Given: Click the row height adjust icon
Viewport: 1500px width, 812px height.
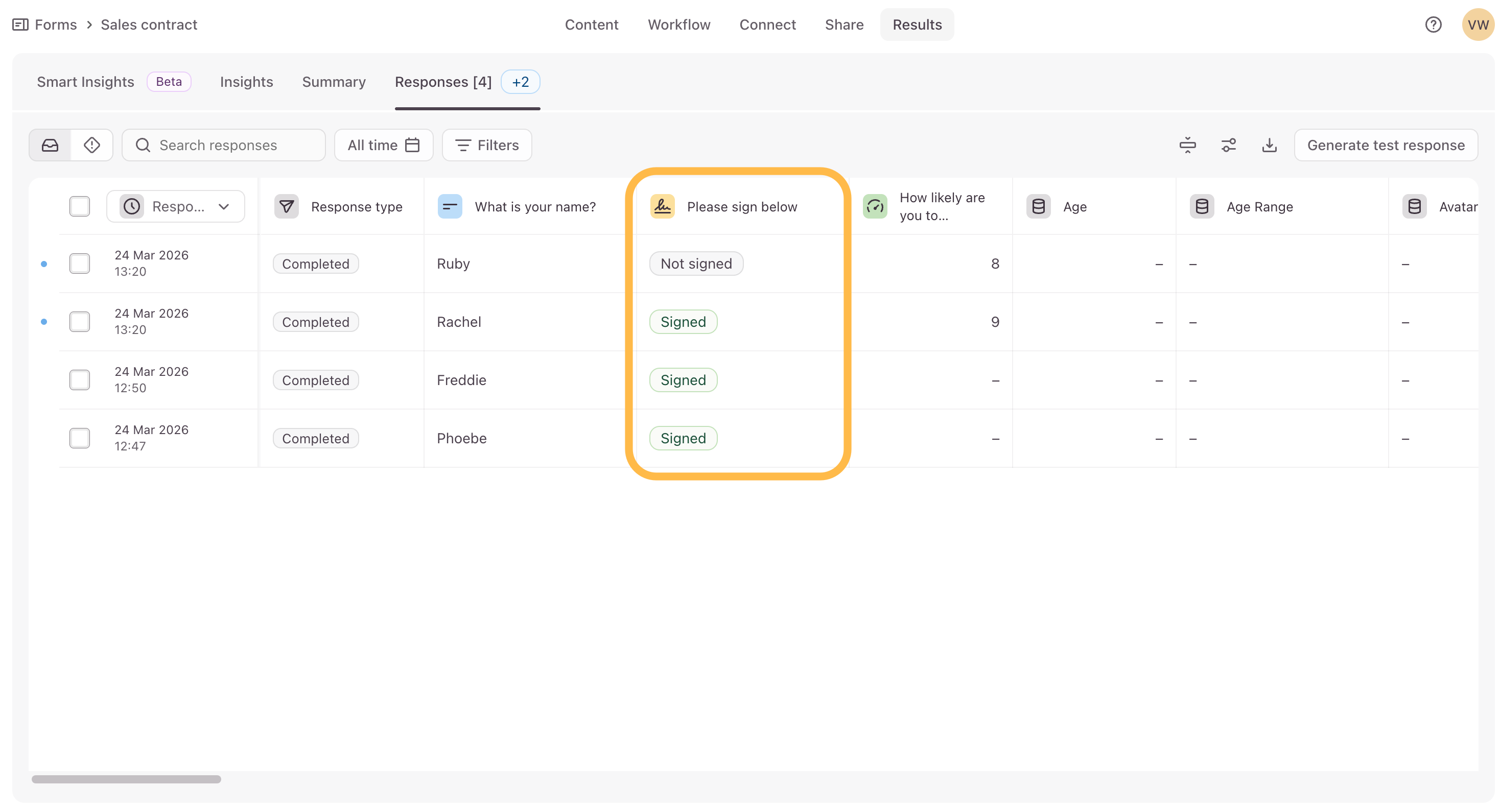Looking at the screenshot, I should 1187,145.
